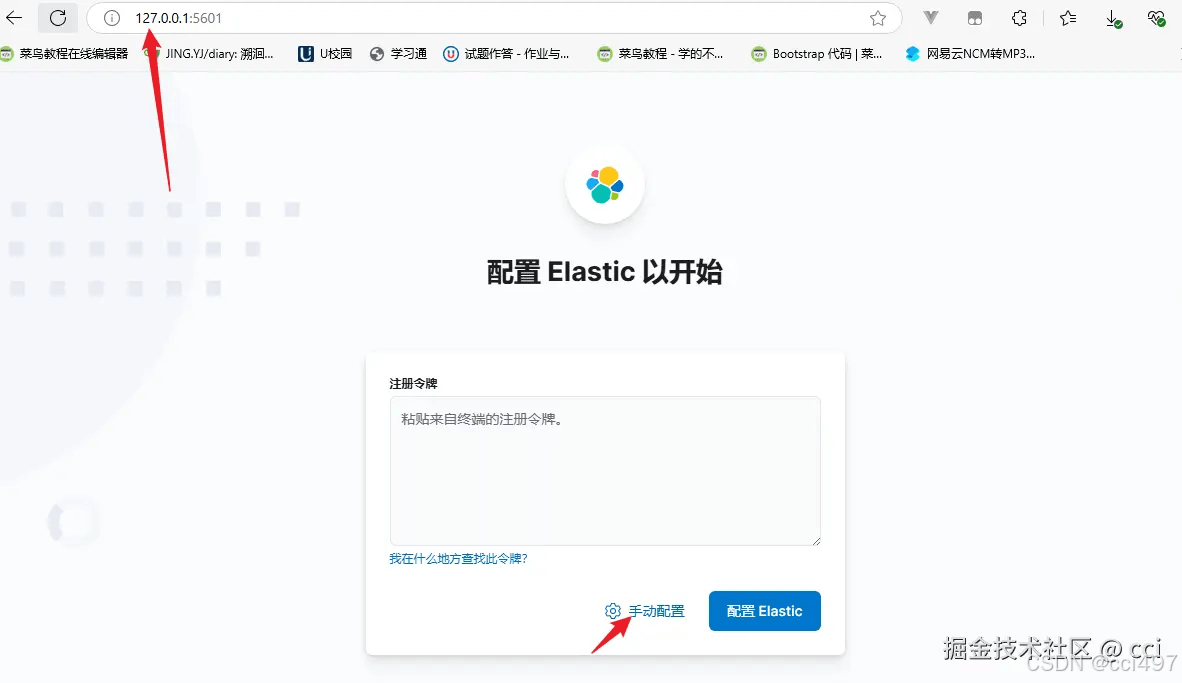Viewport: 1182px width, 683px height.
Task: Open the U校园 bookmark
Action: click(325, 54)
